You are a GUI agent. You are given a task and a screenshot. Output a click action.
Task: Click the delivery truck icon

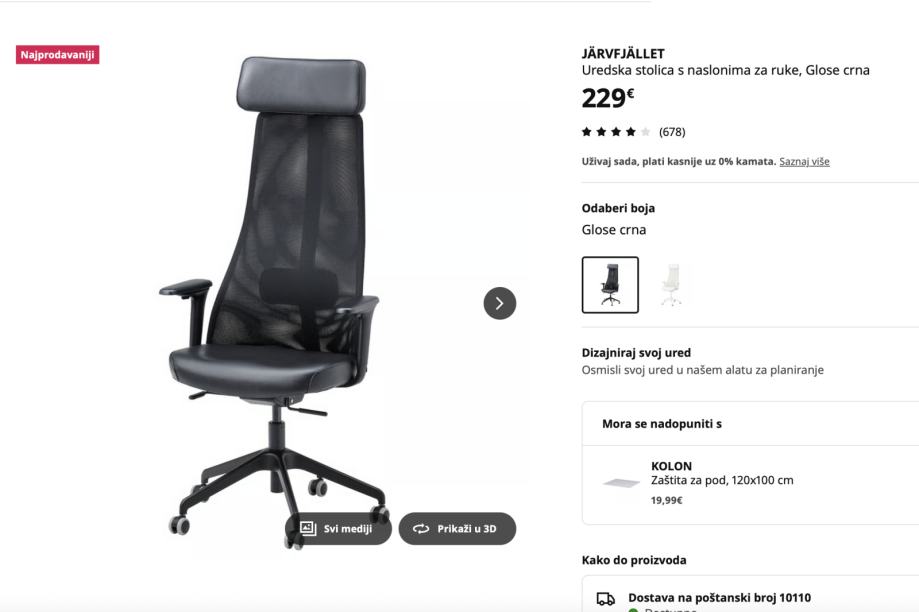[605, 599]
